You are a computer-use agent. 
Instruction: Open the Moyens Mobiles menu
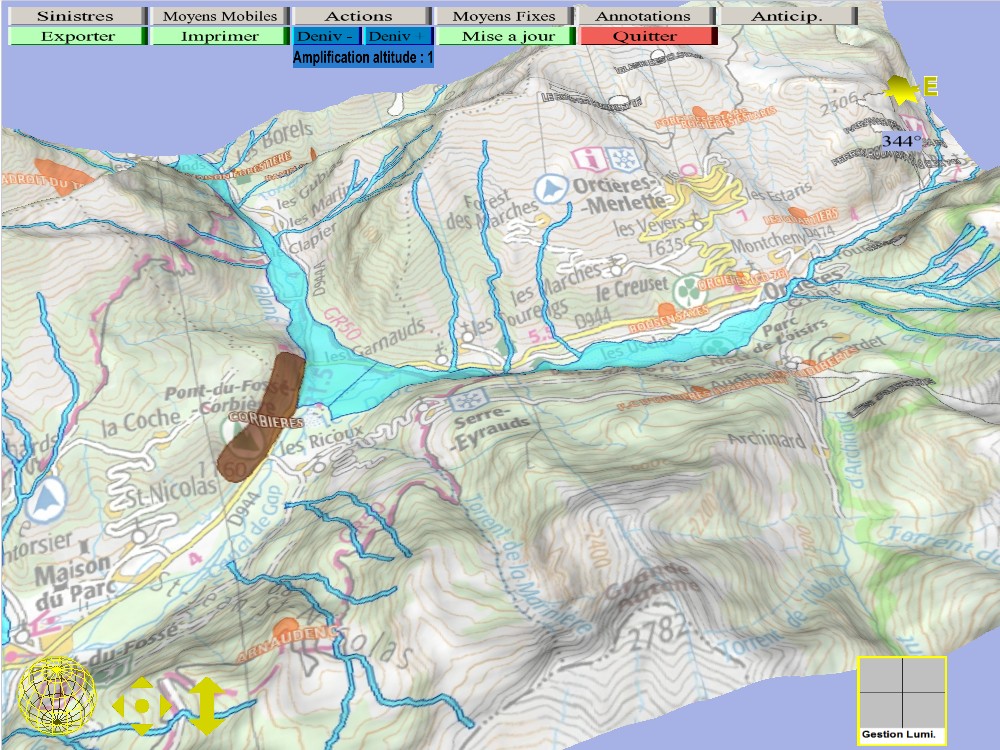pyautogui.click(x=220, y=16)
